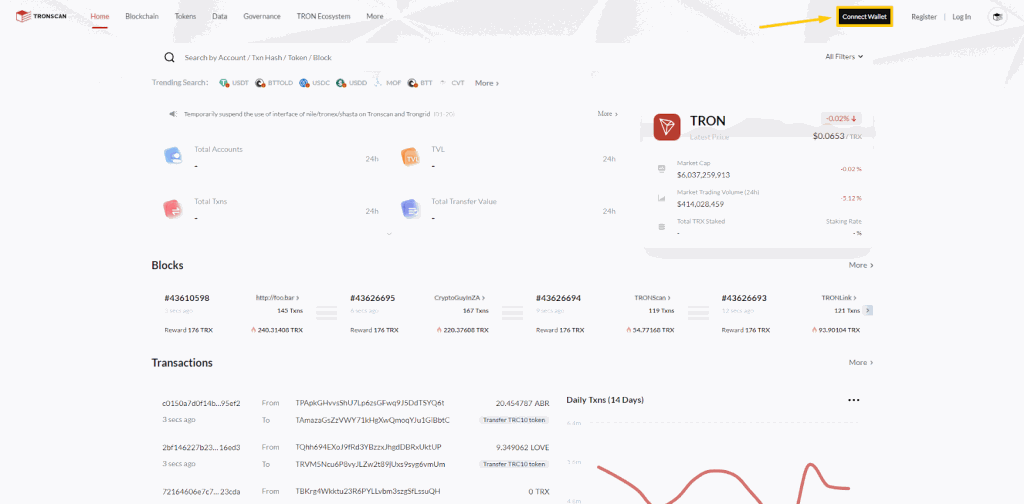
Task: Open transaction hash 72164606e7c7...23cda
Action: coord(201,491)
